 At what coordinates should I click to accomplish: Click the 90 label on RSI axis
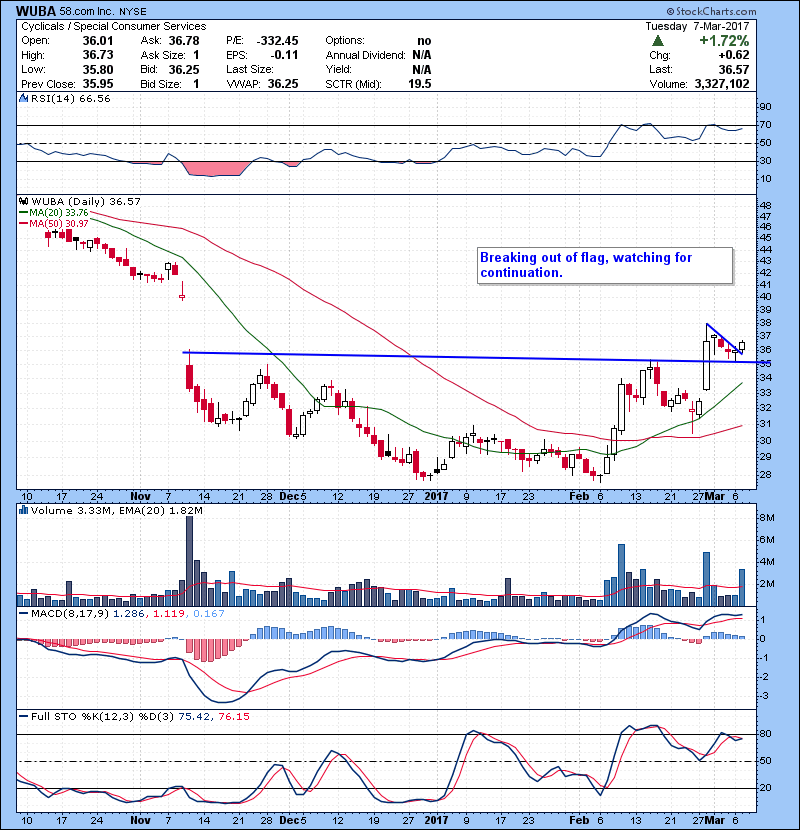click(765, 107)
